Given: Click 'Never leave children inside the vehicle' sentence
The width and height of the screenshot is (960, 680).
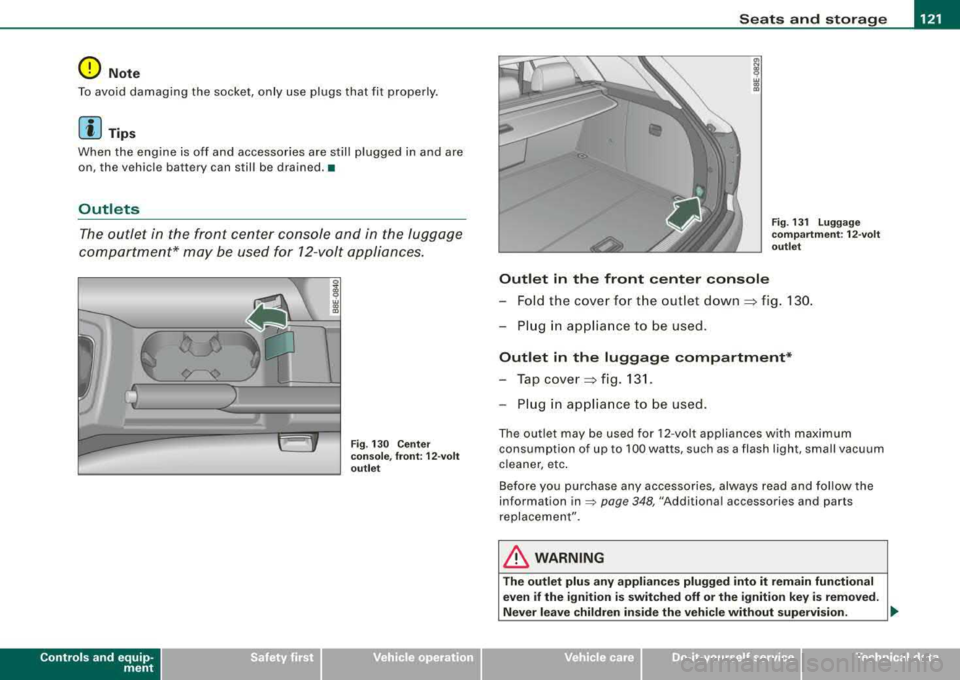Looking at the screenshot, I should [x=675, y=612].
